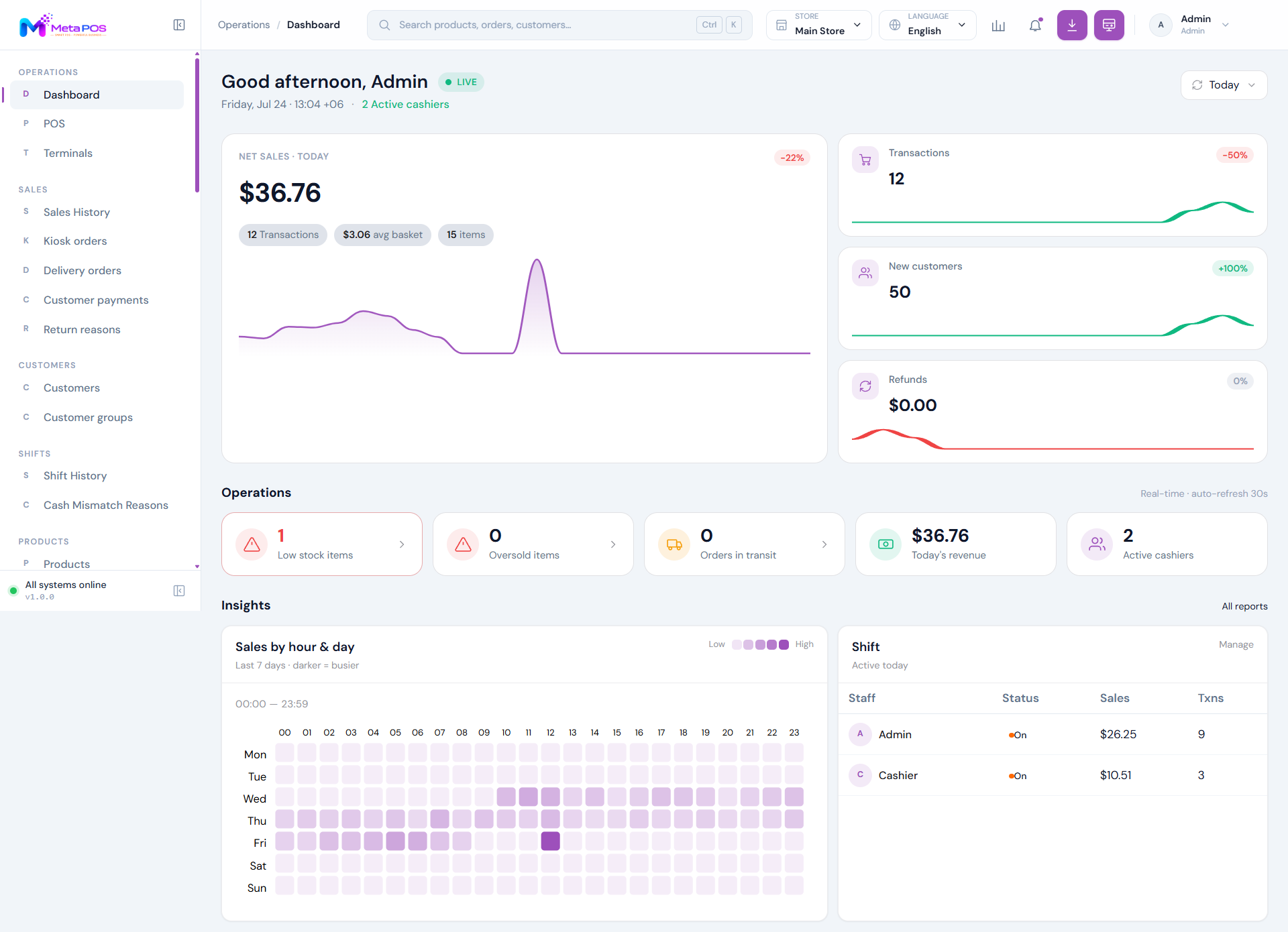
Task: Open Low stock items chevron
Action: tap(402, 544)
